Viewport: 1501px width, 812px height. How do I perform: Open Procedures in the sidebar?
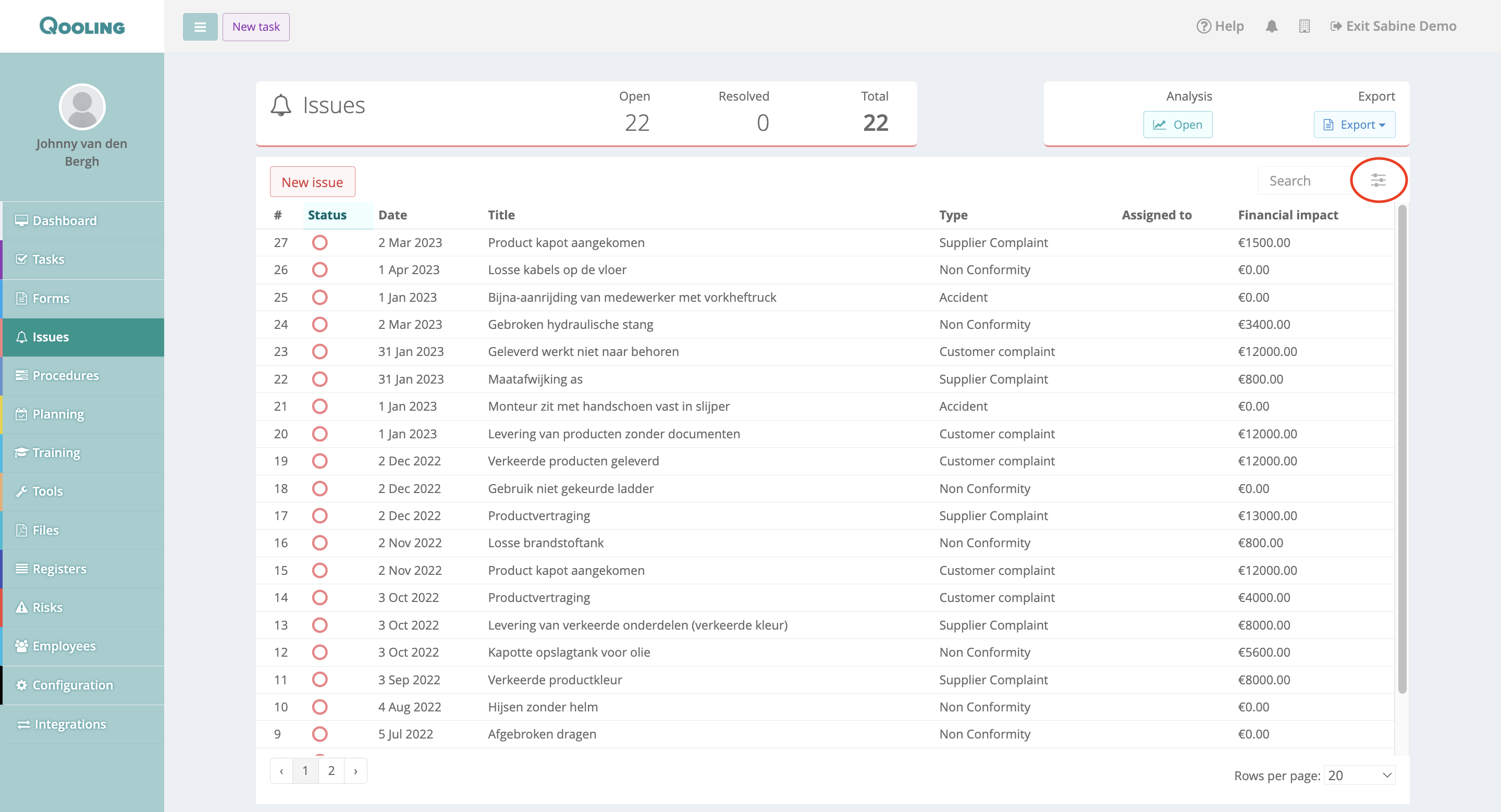click(65, 375)
